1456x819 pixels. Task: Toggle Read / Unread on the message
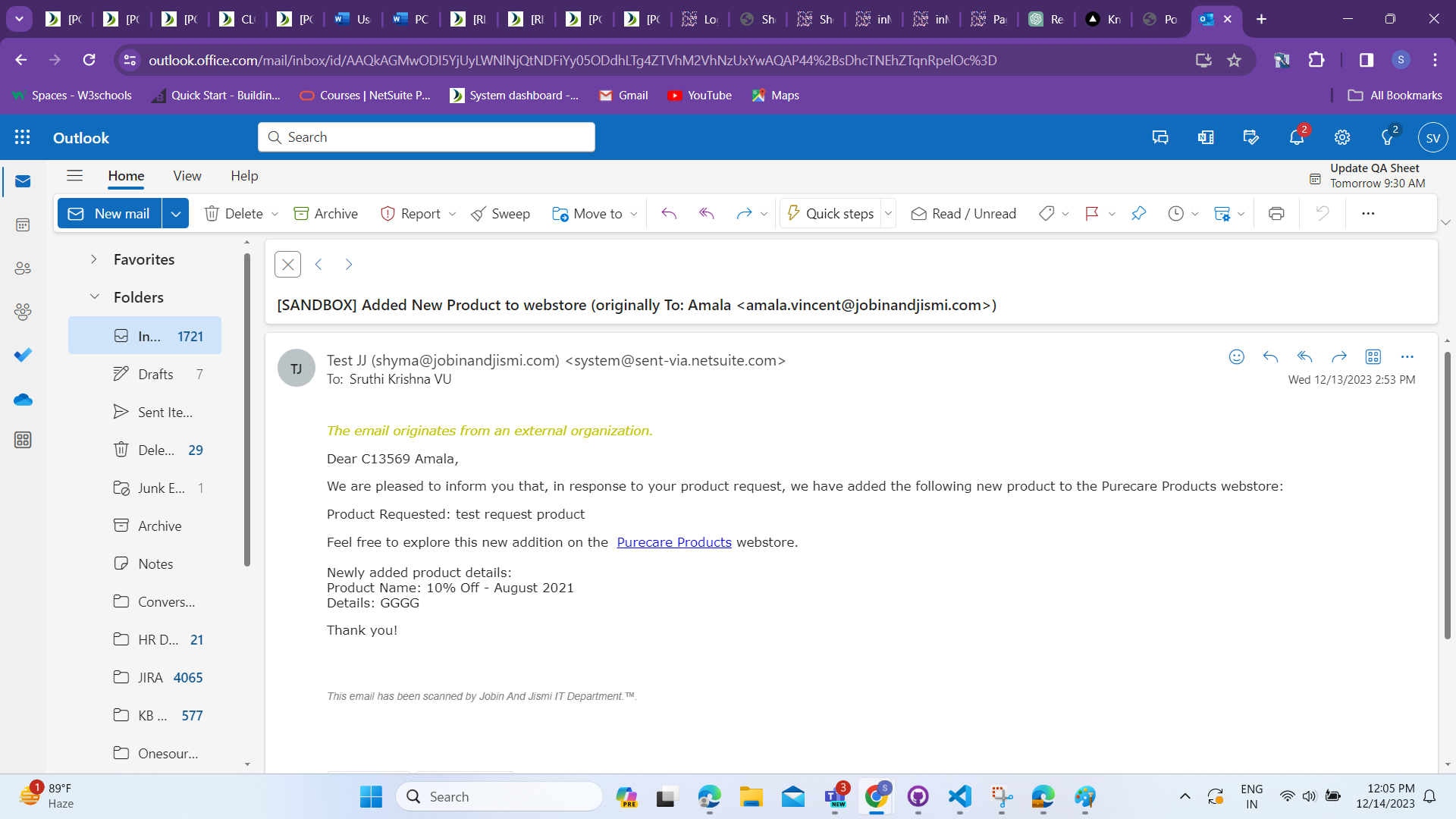pyautogui.click(x=963, y=214)
